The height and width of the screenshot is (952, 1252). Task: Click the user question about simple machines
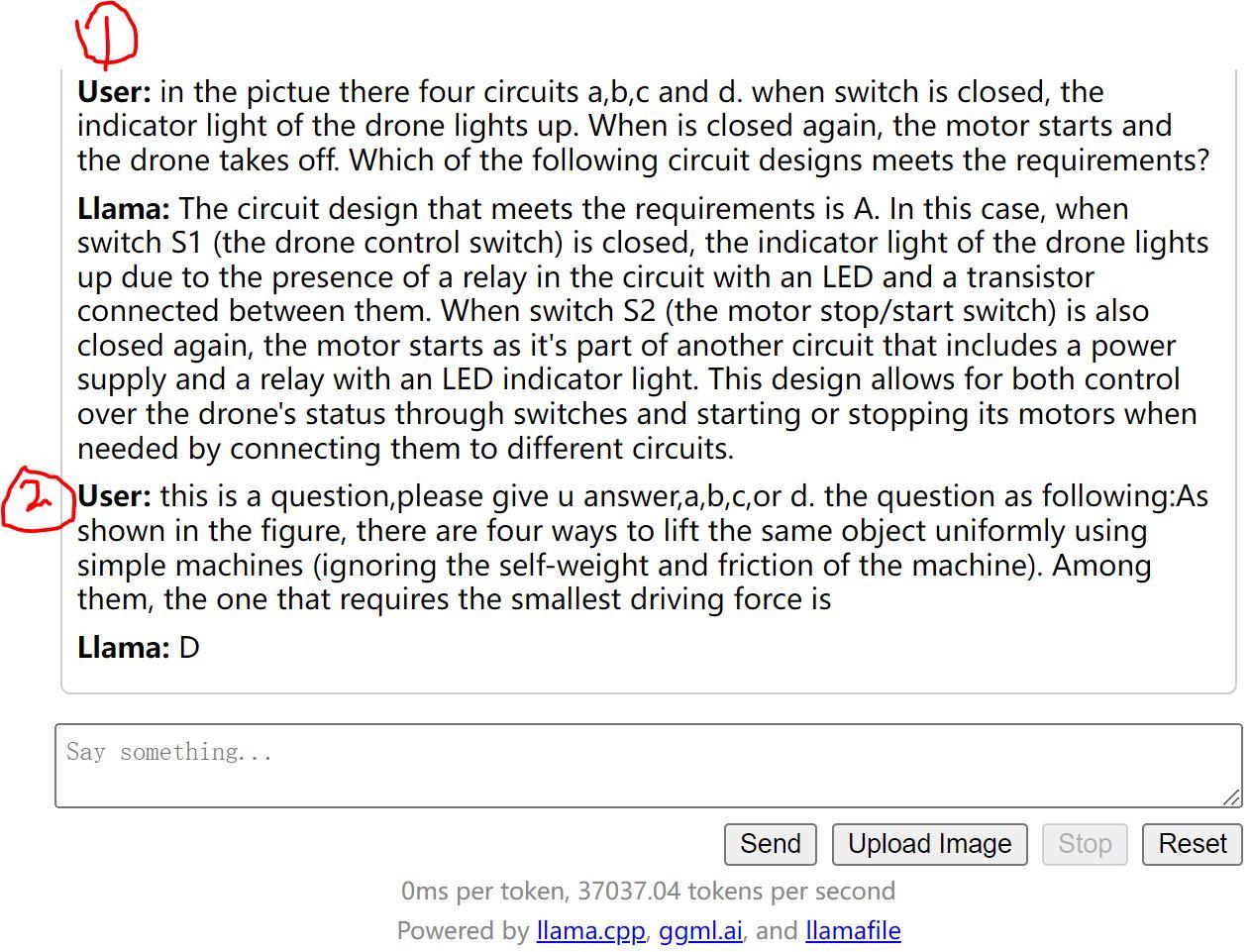point(644,548)
